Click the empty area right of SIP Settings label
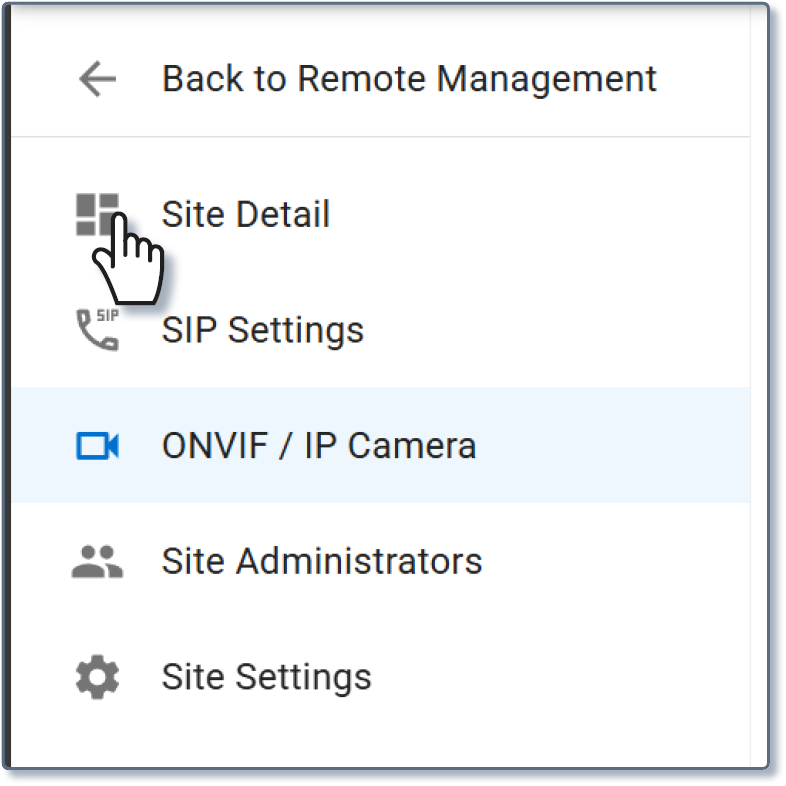The image size is (786, 786). (x=560, y=330)
